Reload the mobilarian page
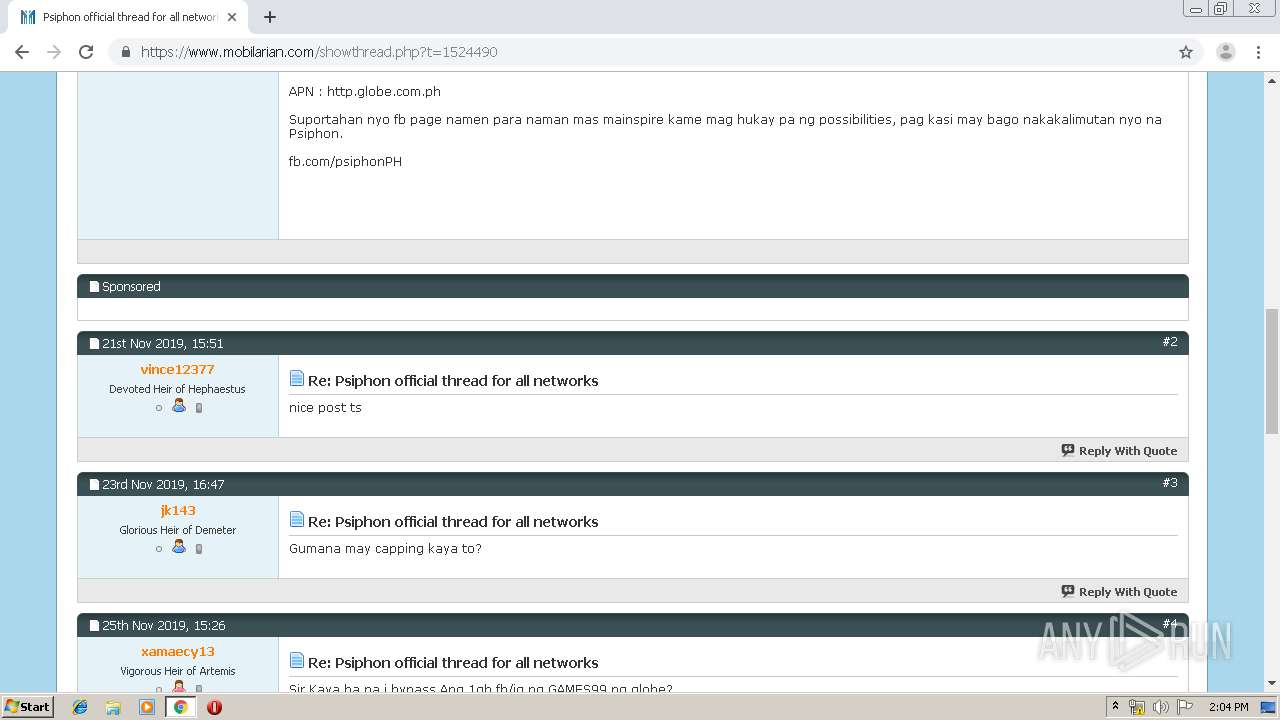1280x720 pixels. (86, 52)
